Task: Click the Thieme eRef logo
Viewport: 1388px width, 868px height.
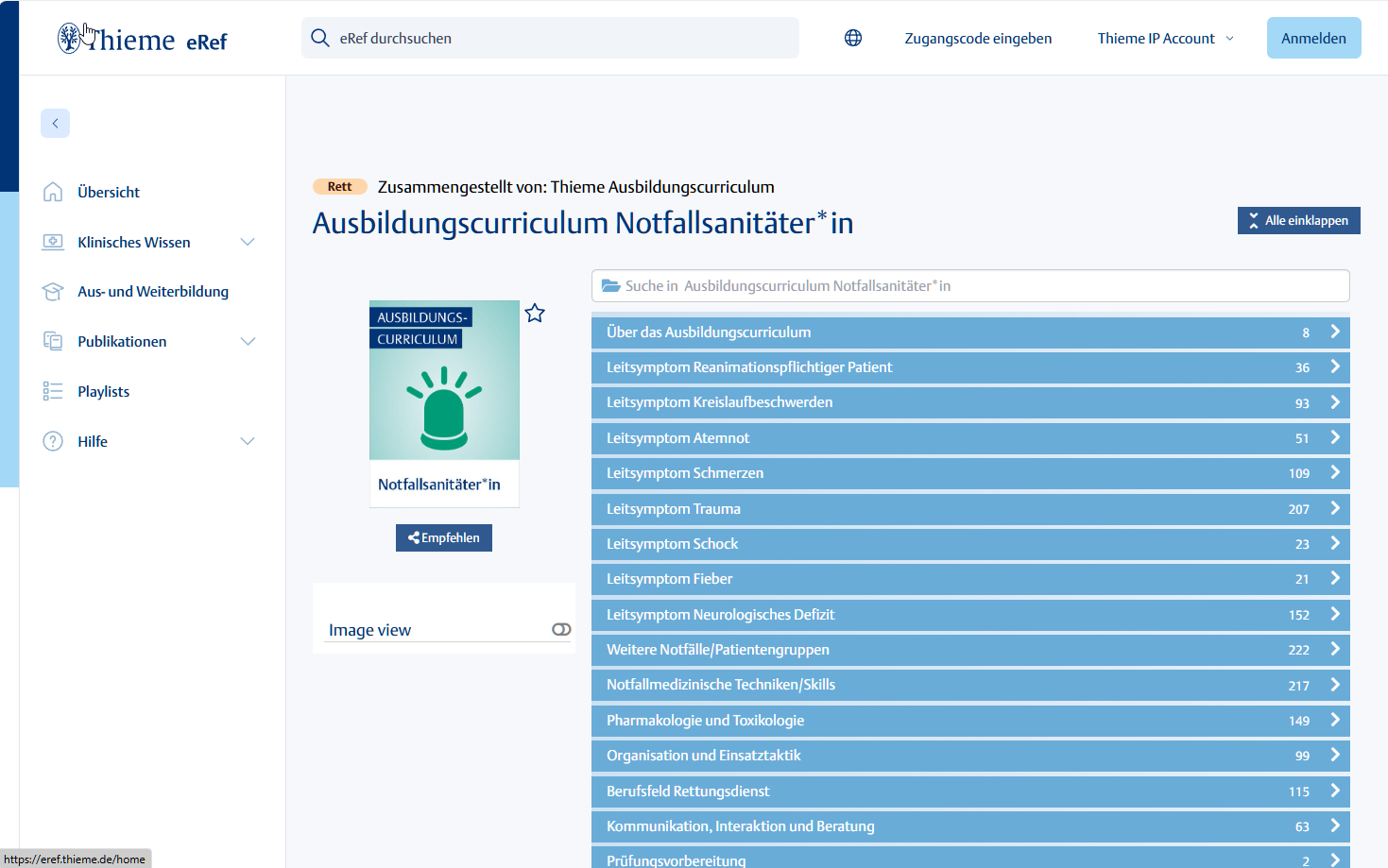Action: click(142, 39)
